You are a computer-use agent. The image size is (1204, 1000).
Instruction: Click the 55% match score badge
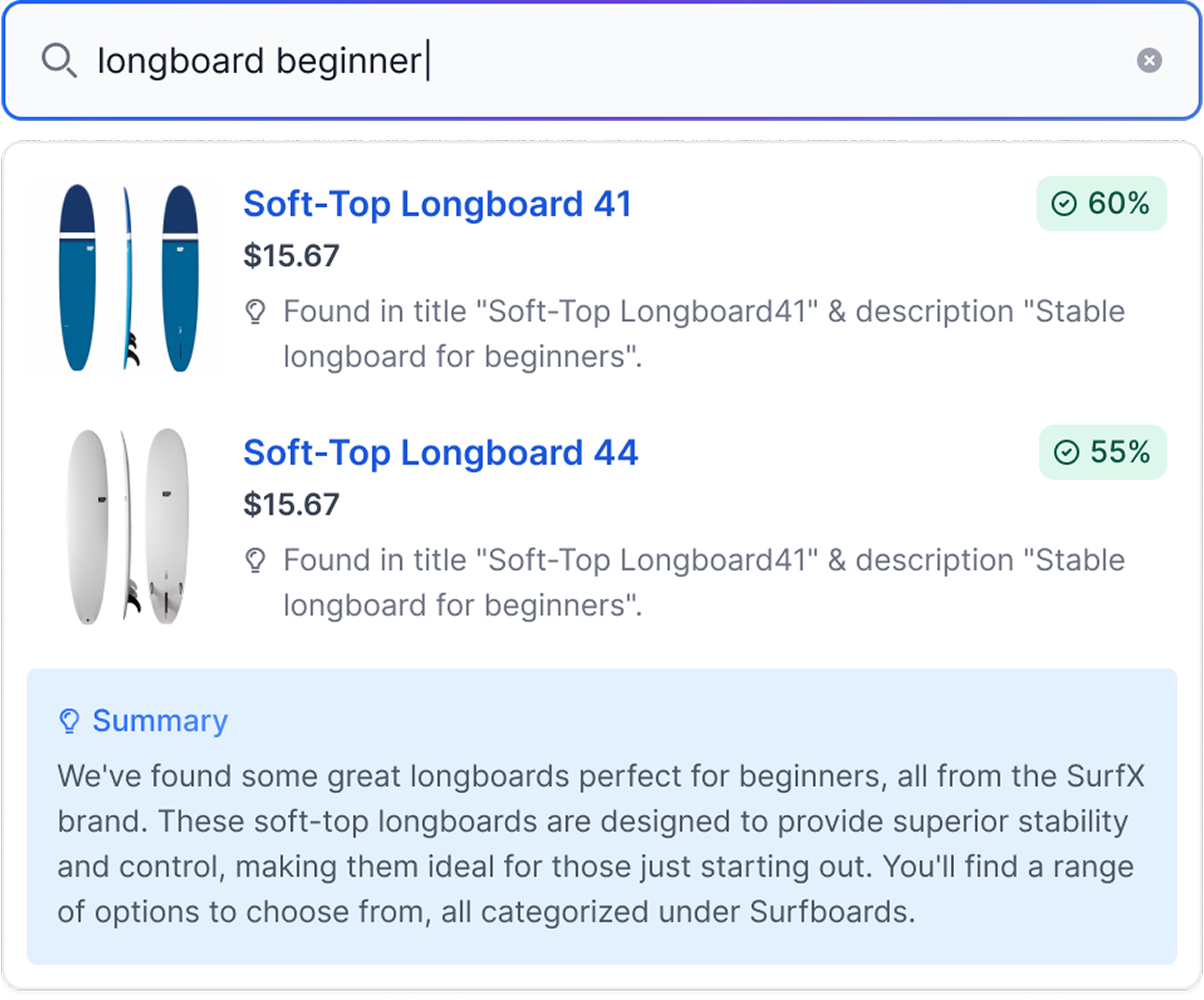pos(1102,452)
